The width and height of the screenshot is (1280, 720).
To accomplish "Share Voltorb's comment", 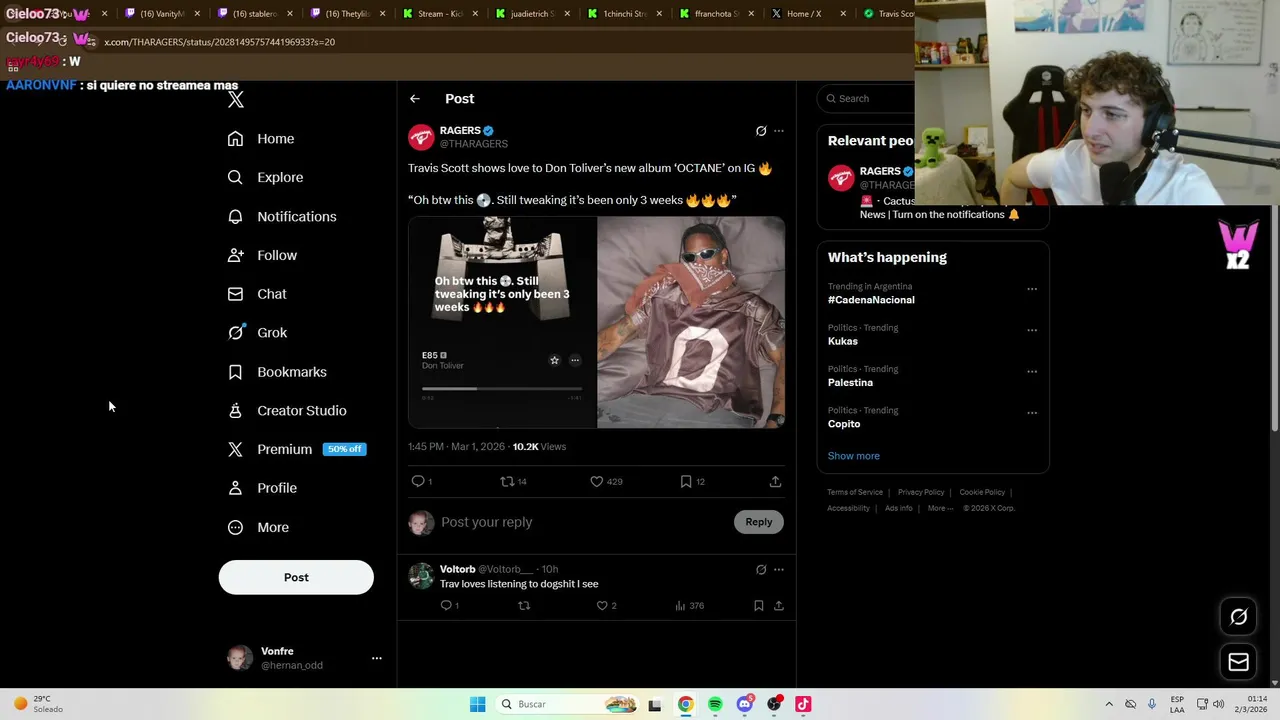I will (779, 606).
